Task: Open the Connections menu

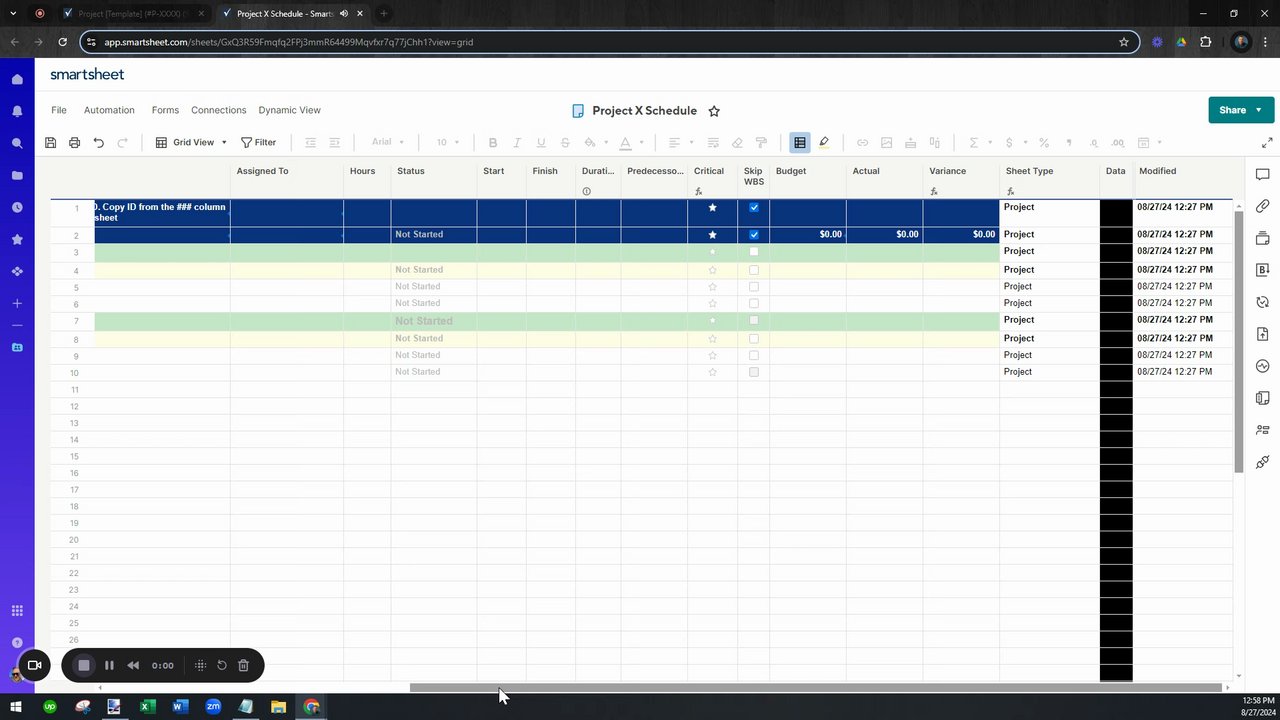Action: (219, 110)
